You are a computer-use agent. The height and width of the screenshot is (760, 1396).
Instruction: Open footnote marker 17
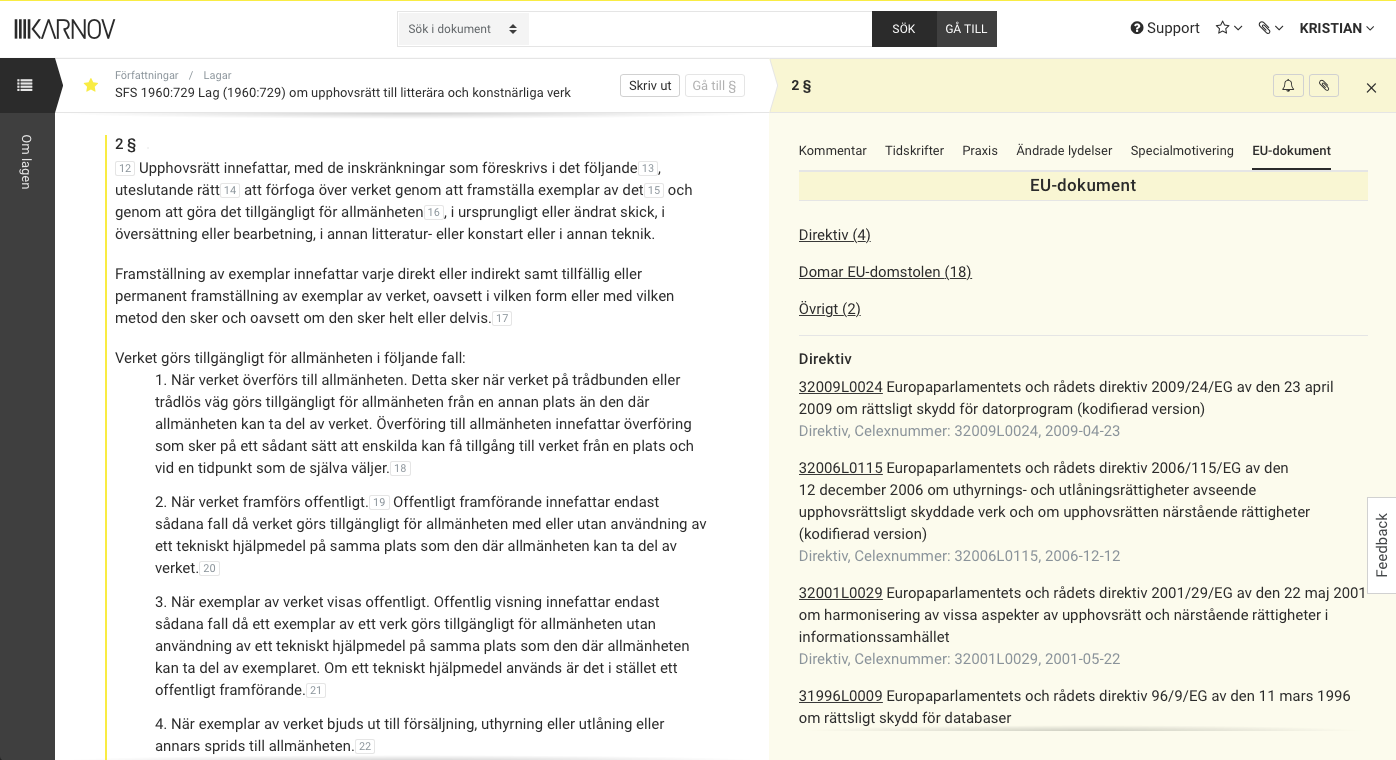tap(502, 318)
